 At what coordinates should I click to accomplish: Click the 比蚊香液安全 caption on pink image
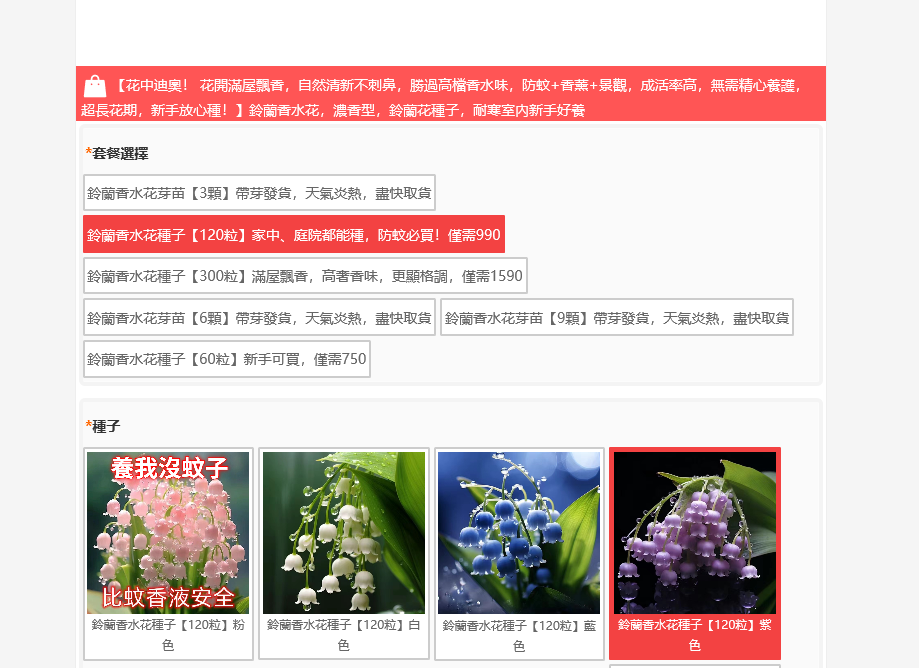coord(168,598)
